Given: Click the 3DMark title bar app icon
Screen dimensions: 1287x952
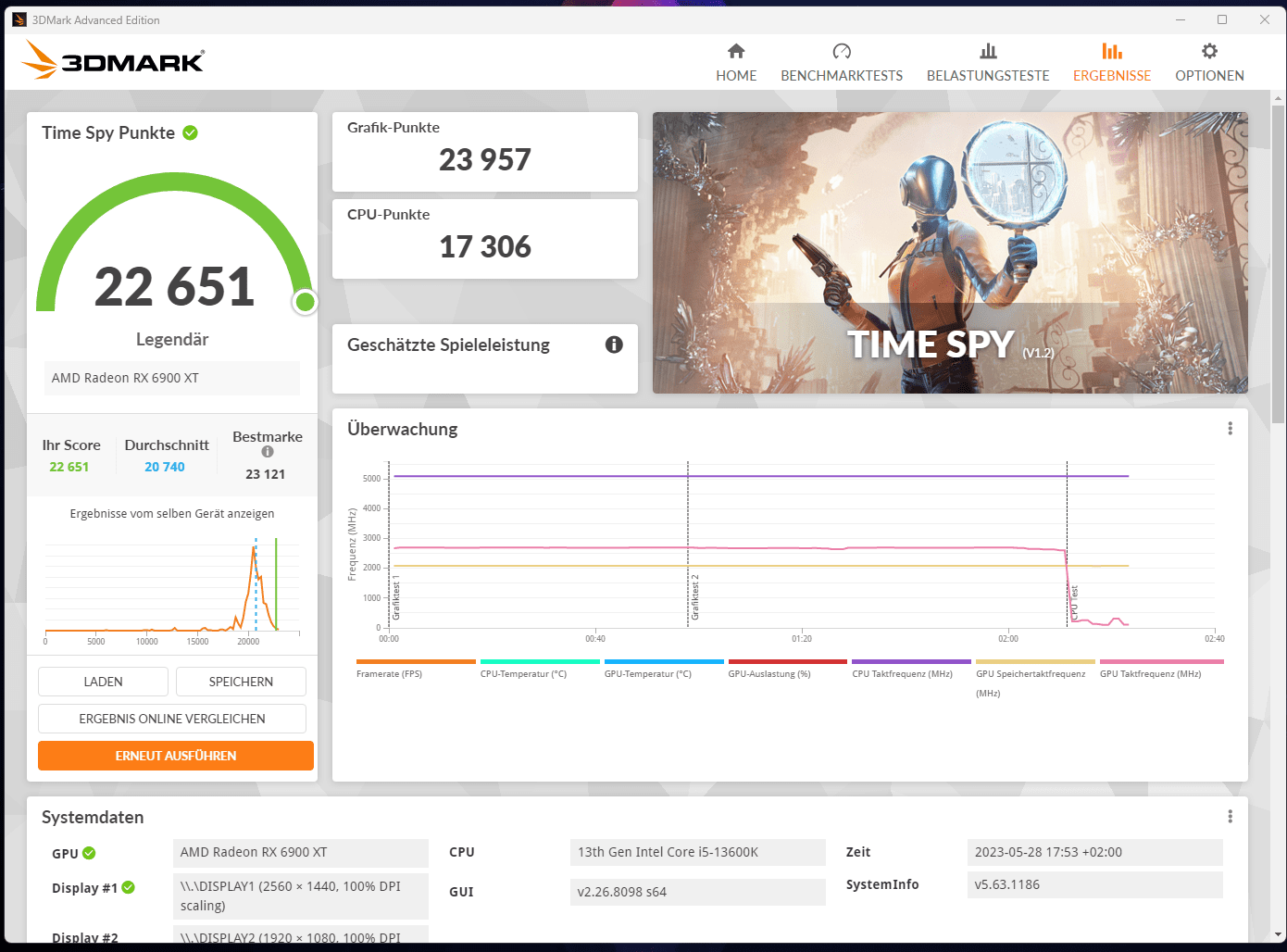Looking at the screenshot, I should pyautogui.click(x=19, y=19).
